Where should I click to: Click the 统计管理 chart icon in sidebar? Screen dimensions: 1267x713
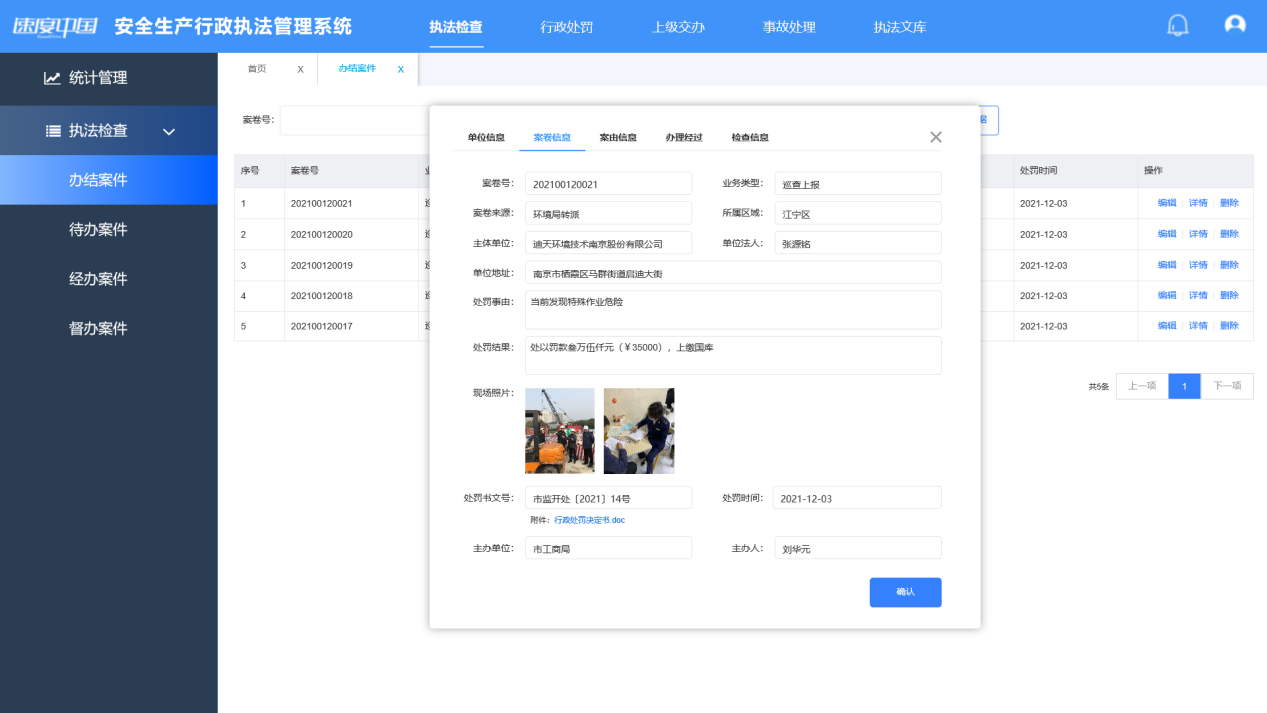point(52,78)
